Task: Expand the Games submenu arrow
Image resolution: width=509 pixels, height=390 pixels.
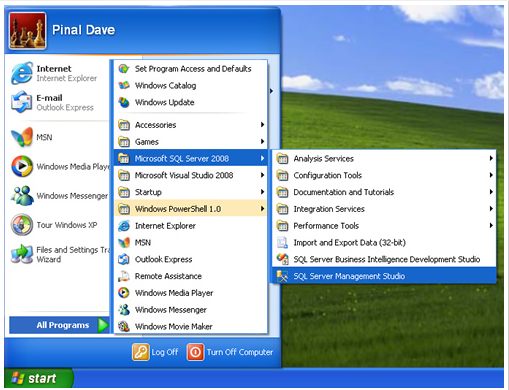Action: coord(262,142)
